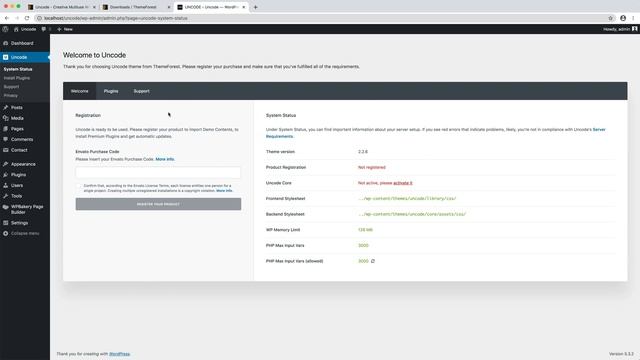Tick the Envato license confirmation checkbox
640x360 pixels.
tap(79, 186)
